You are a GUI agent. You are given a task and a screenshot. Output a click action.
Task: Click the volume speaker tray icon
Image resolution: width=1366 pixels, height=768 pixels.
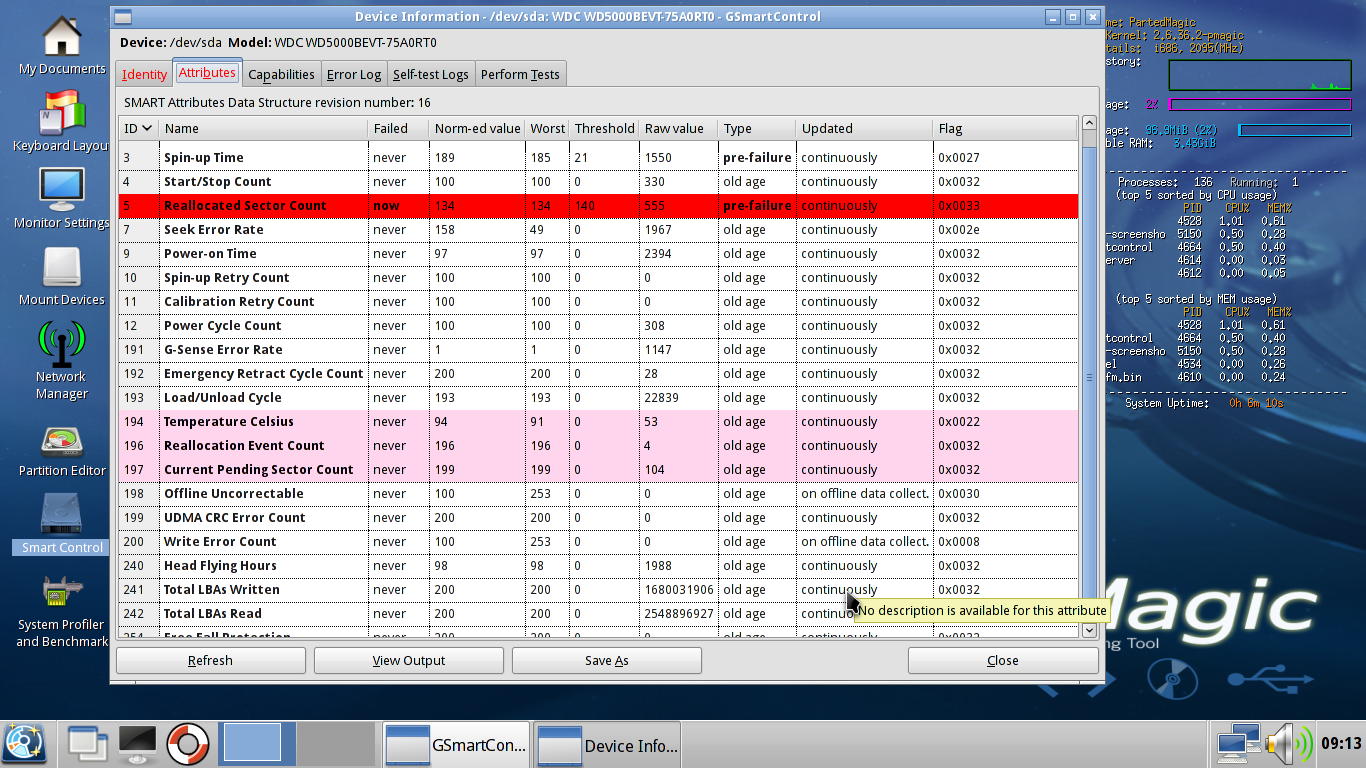[x=1288, y=744]
